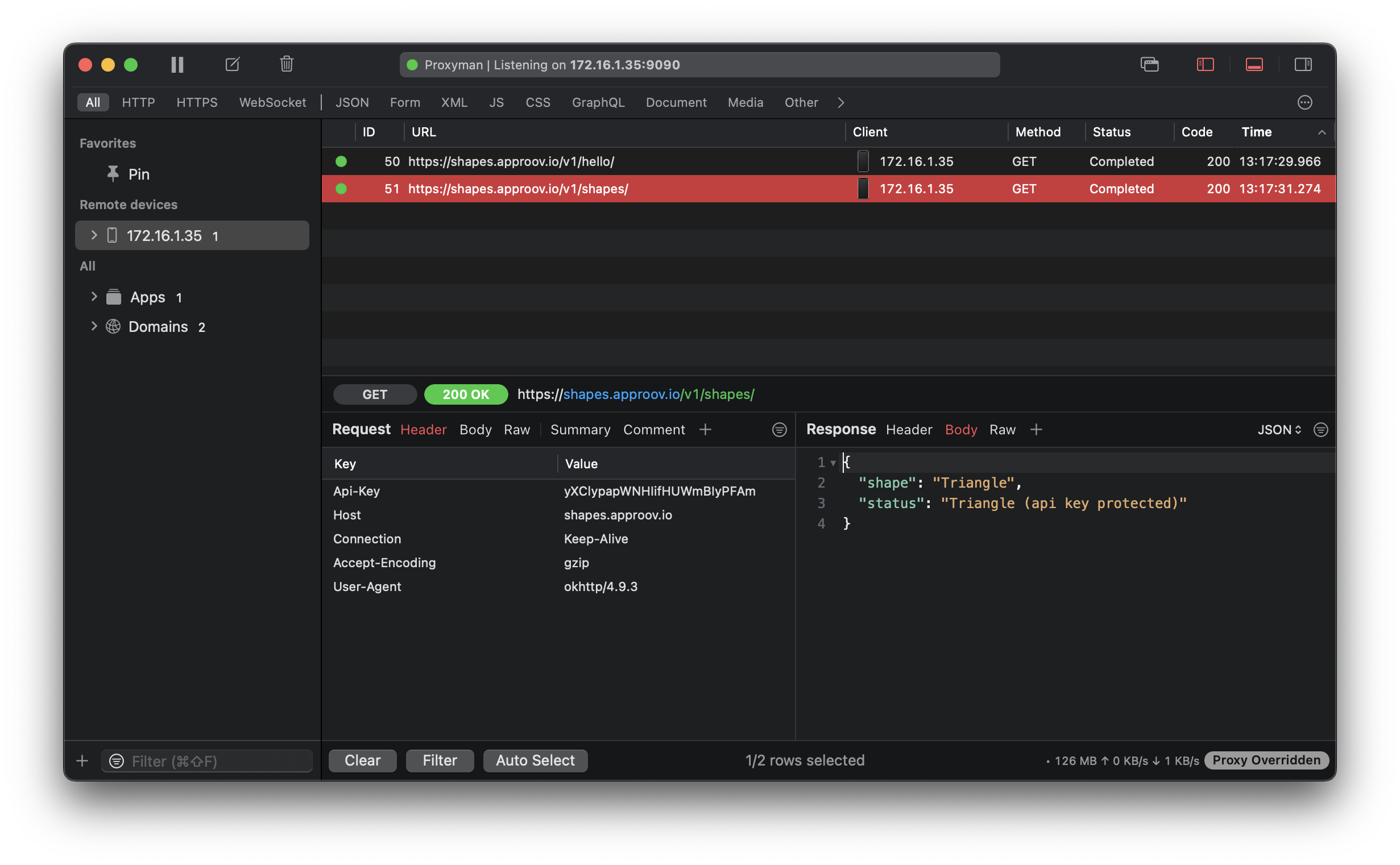Toggle the left sidebar panel visibility
The height and width of the screenshot is (865, 1400).
[1205, 64]
